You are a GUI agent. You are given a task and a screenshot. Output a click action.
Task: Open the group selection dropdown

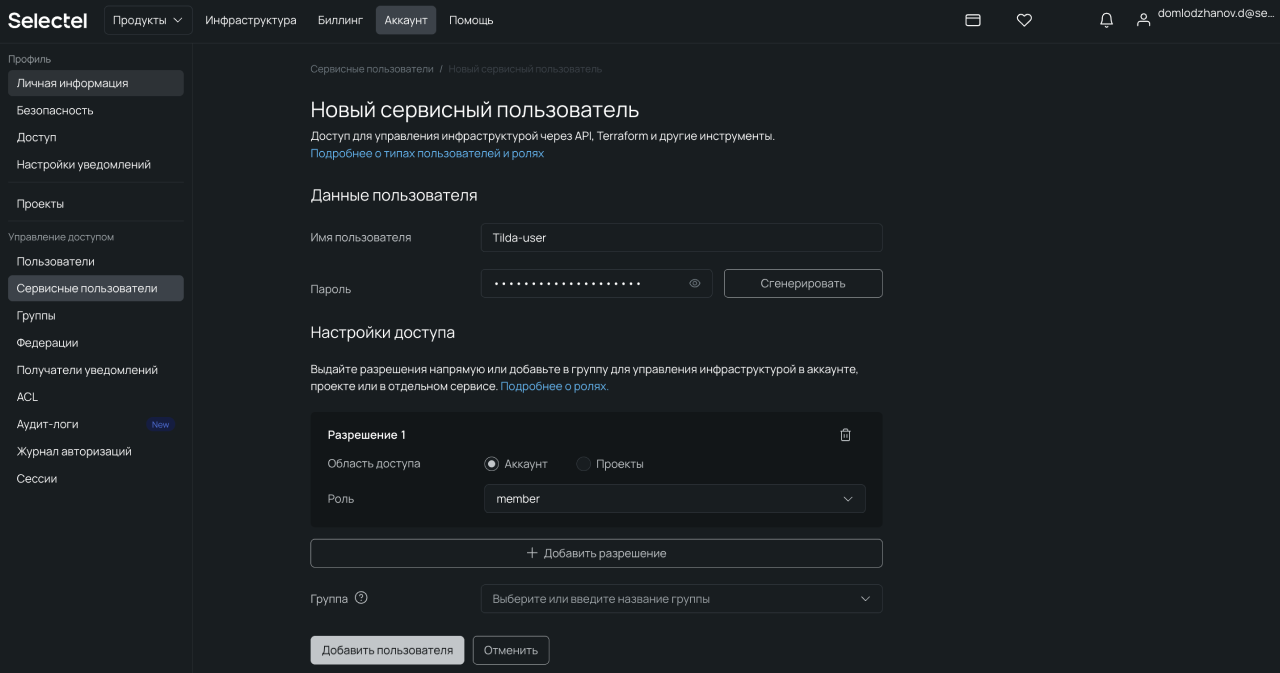pos(681,598)
